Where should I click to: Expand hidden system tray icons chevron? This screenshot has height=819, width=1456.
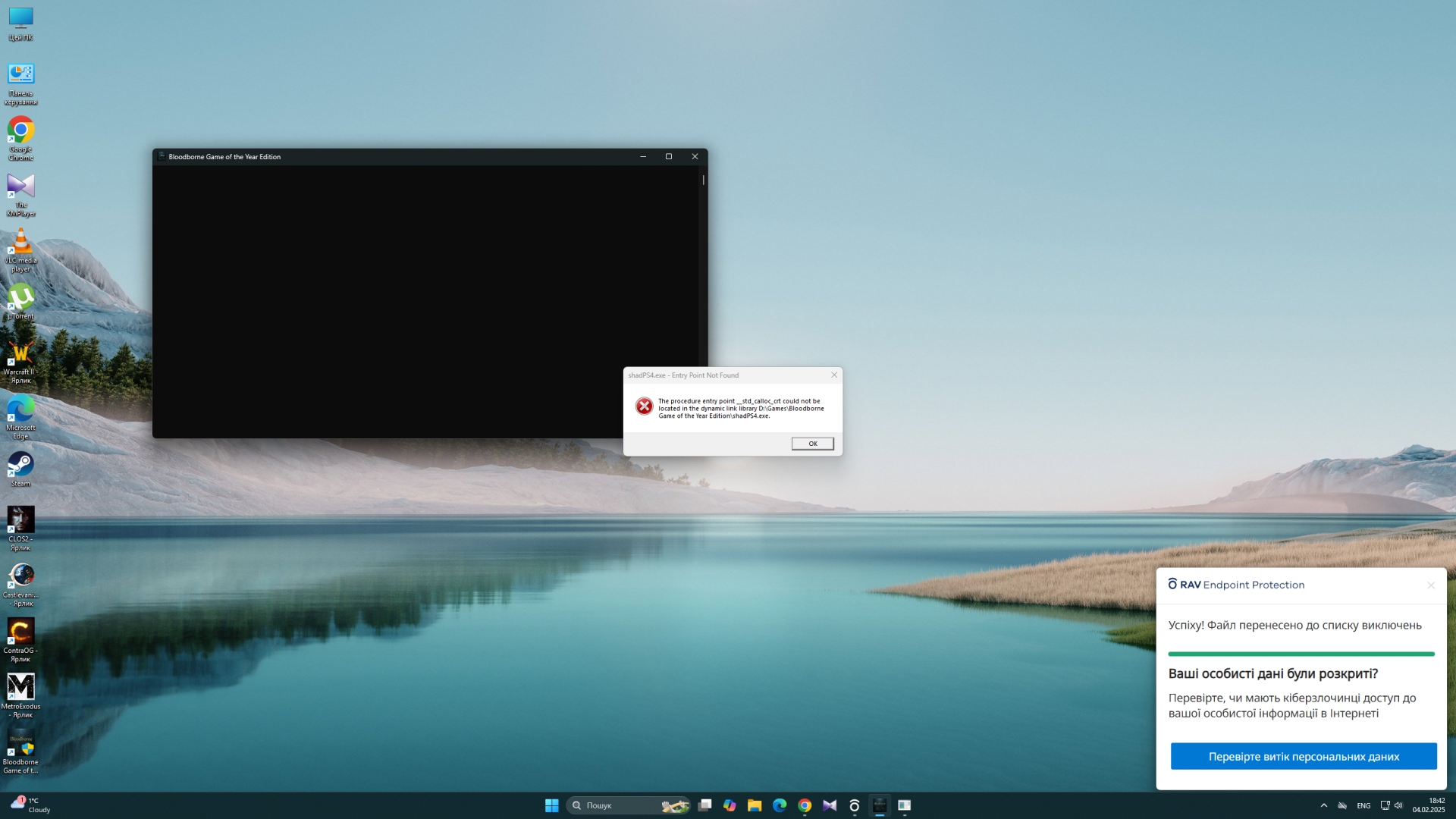(1324, 805)
